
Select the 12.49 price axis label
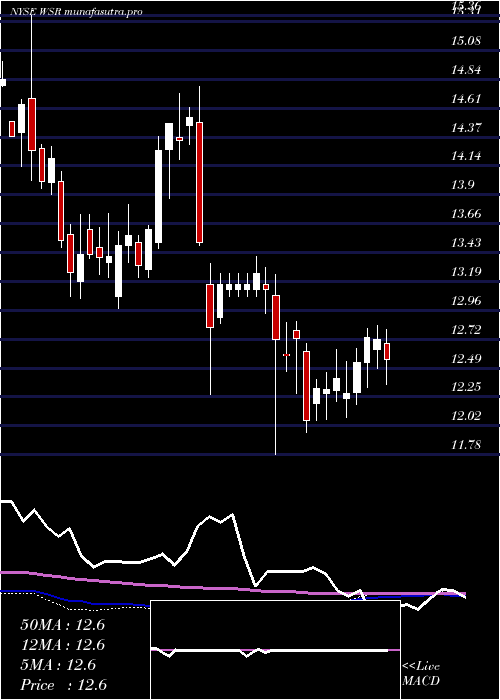466,358
